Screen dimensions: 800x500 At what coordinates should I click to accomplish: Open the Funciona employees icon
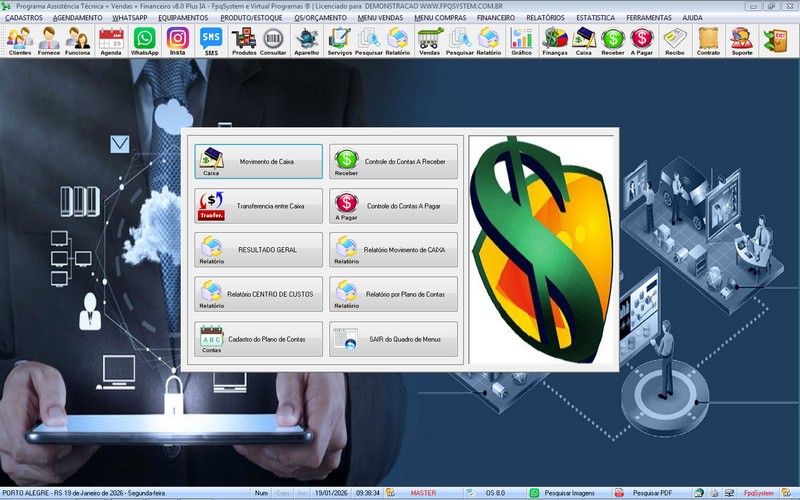tap(78, 41)
